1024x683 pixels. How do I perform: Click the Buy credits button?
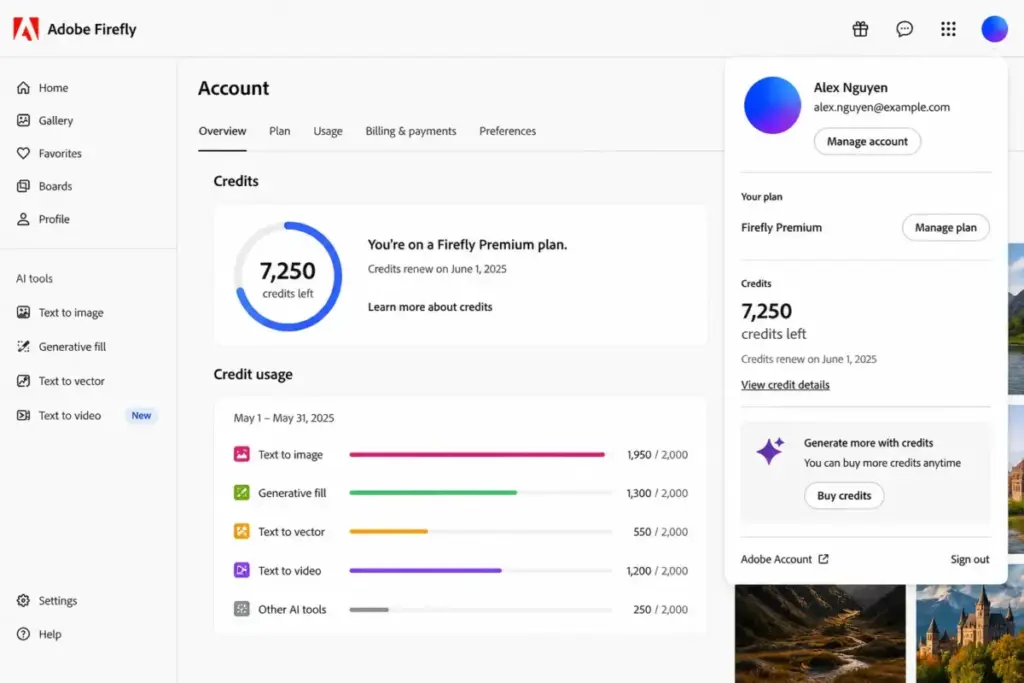844,496
